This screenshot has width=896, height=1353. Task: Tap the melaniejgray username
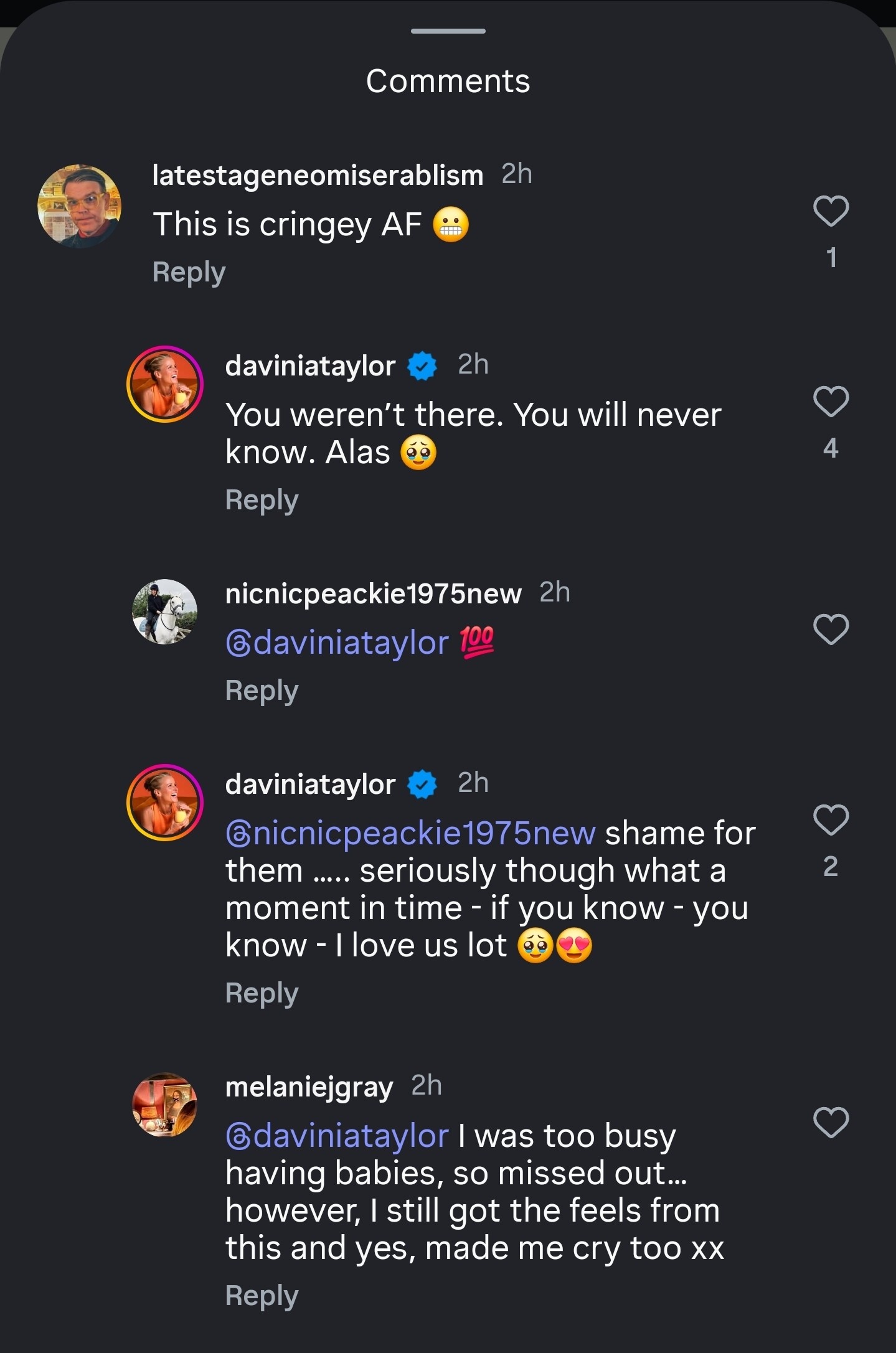tap(309, 1087)
